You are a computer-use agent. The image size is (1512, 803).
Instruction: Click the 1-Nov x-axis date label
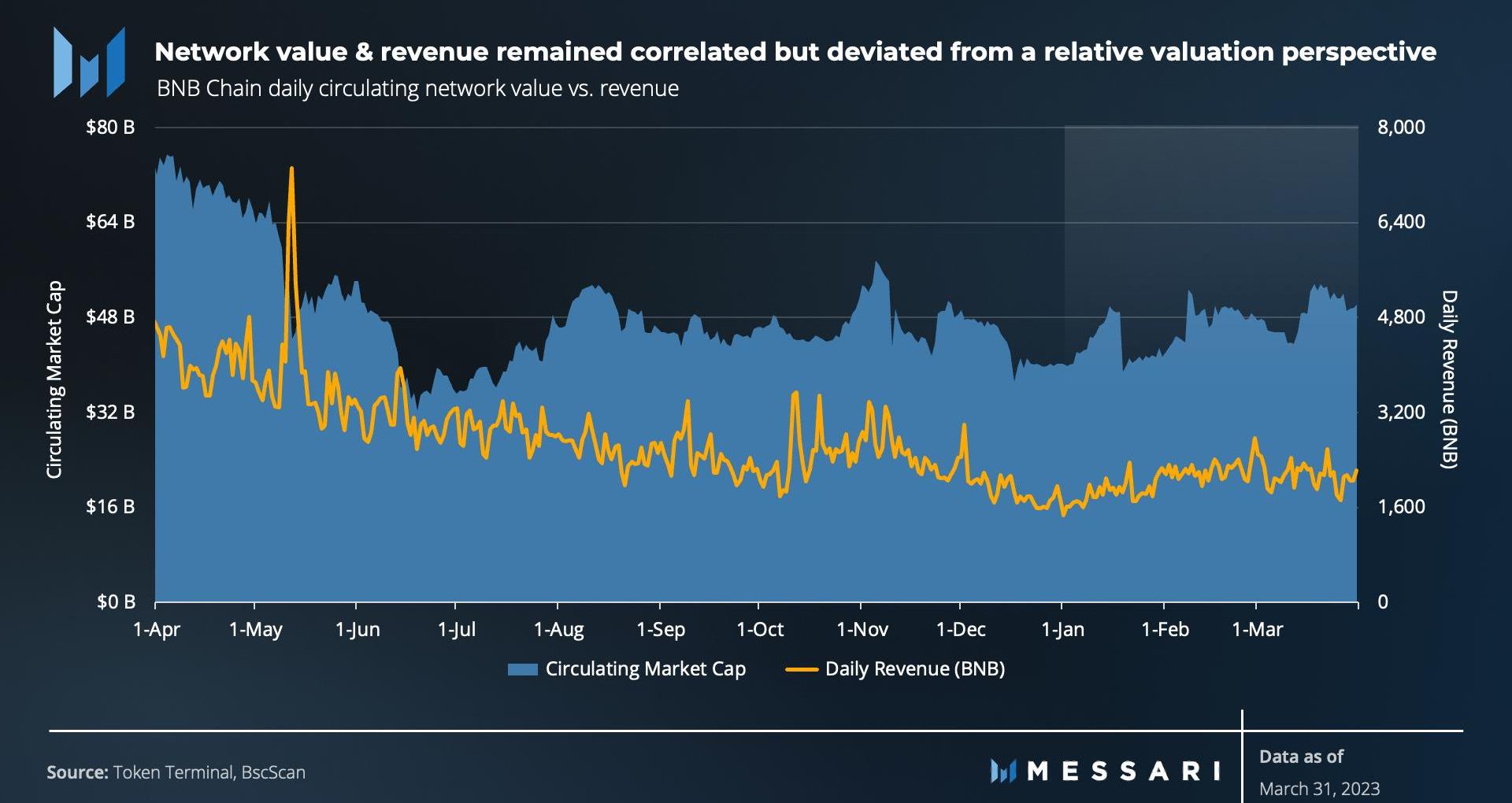tap(862, 629)
